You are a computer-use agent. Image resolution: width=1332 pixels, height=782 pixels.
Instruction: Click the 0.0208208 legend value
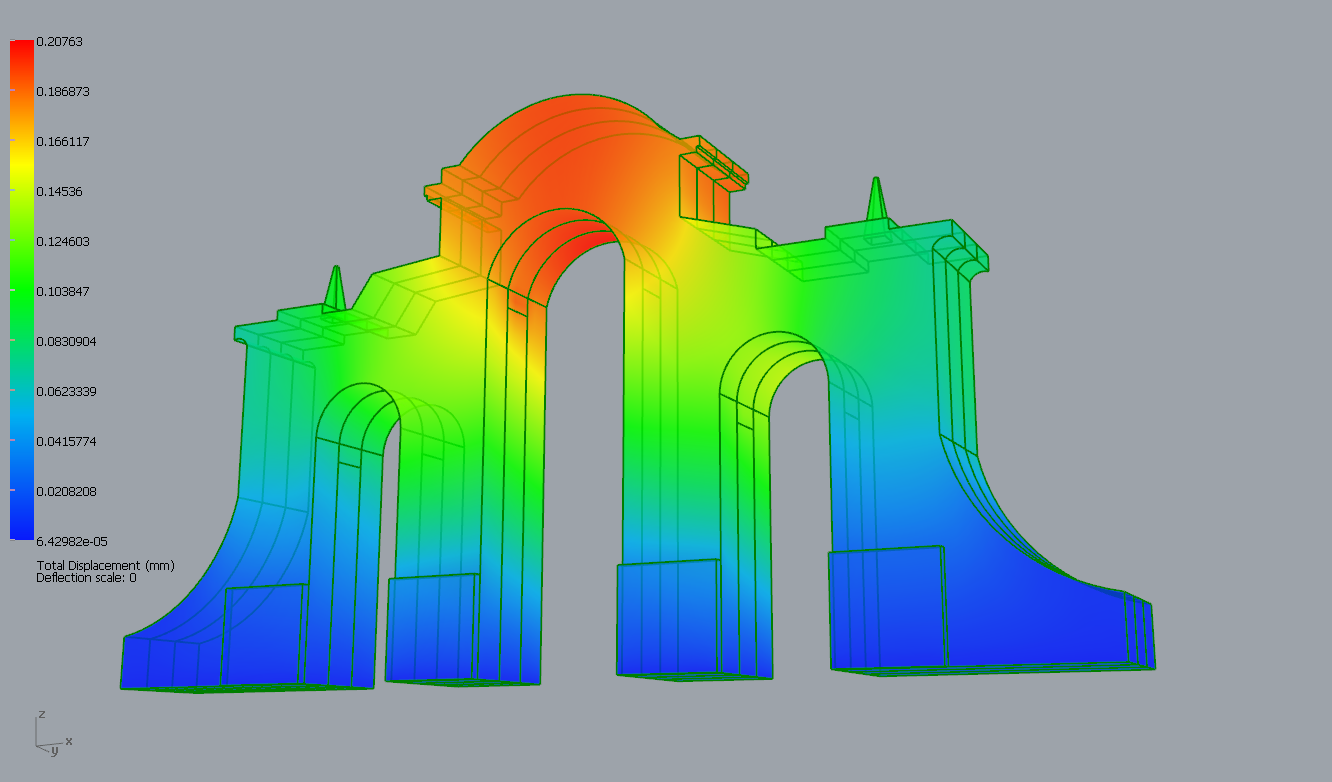click(x=66, y=491)
